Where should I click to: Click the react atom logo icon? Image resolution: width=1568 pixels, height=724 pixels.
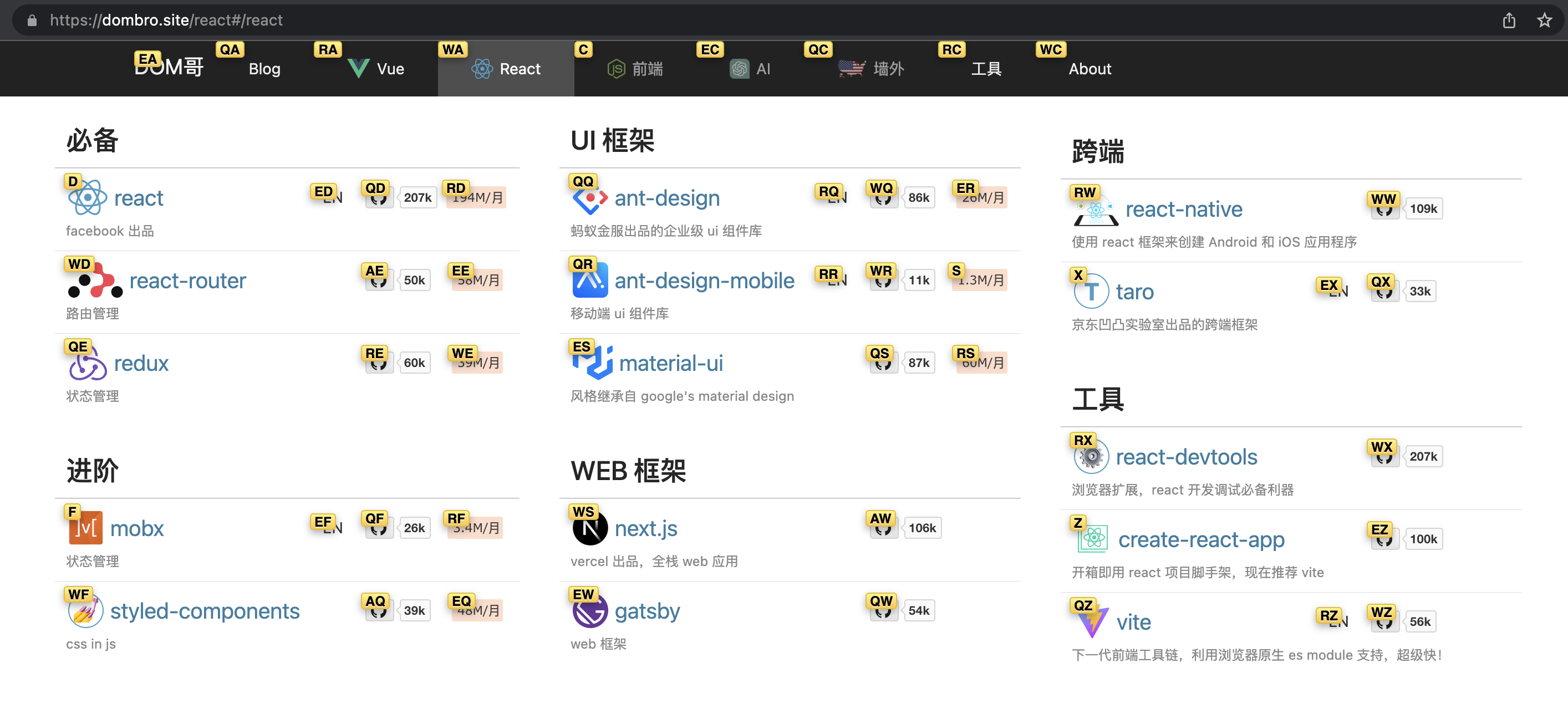88,198
